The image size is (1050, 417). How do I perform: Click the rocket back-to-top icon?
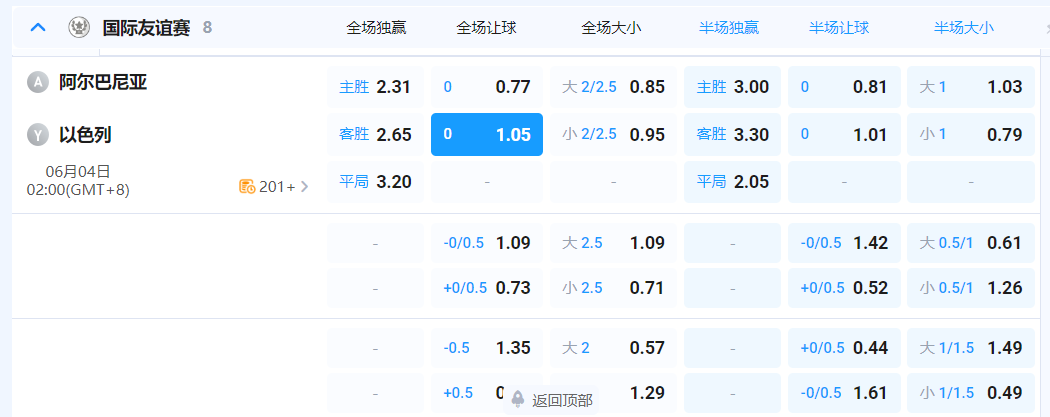[518, 400]
